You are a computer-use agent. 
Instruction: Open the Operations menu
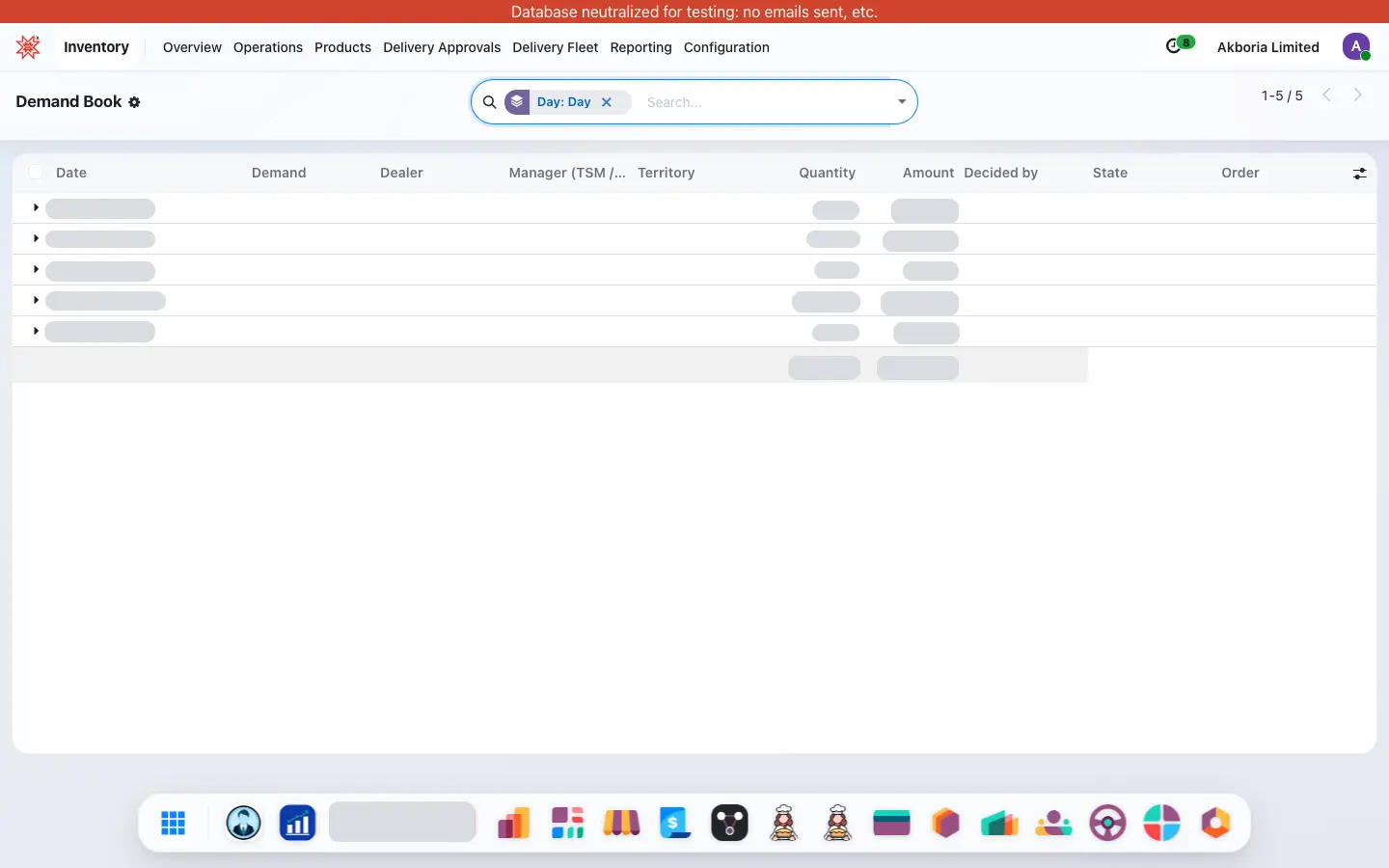point(268,47)
